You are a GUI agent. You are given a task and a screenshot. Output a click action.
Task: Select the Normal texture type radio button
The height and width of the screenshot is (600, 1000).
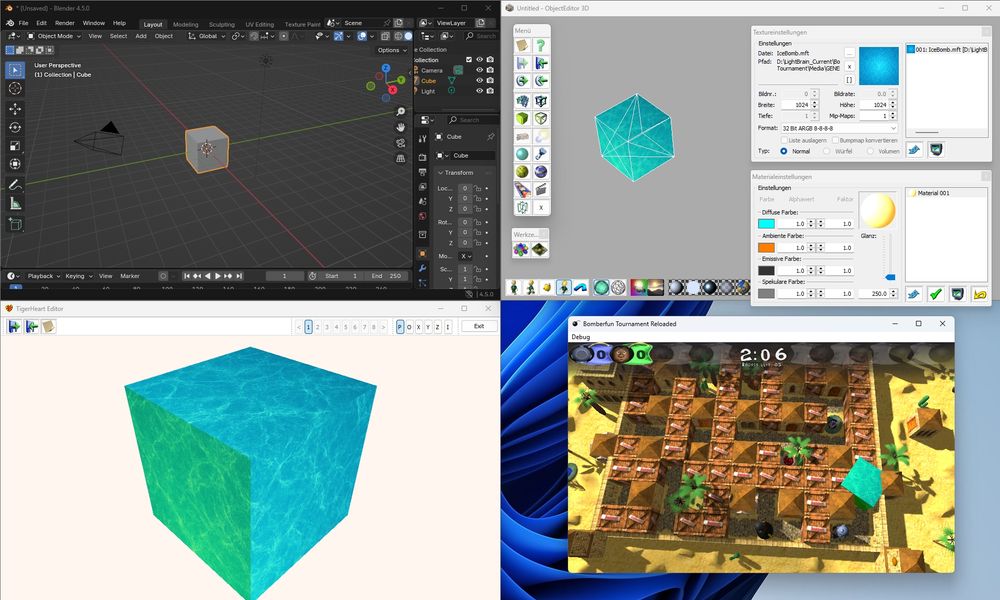tap(784, 151)
